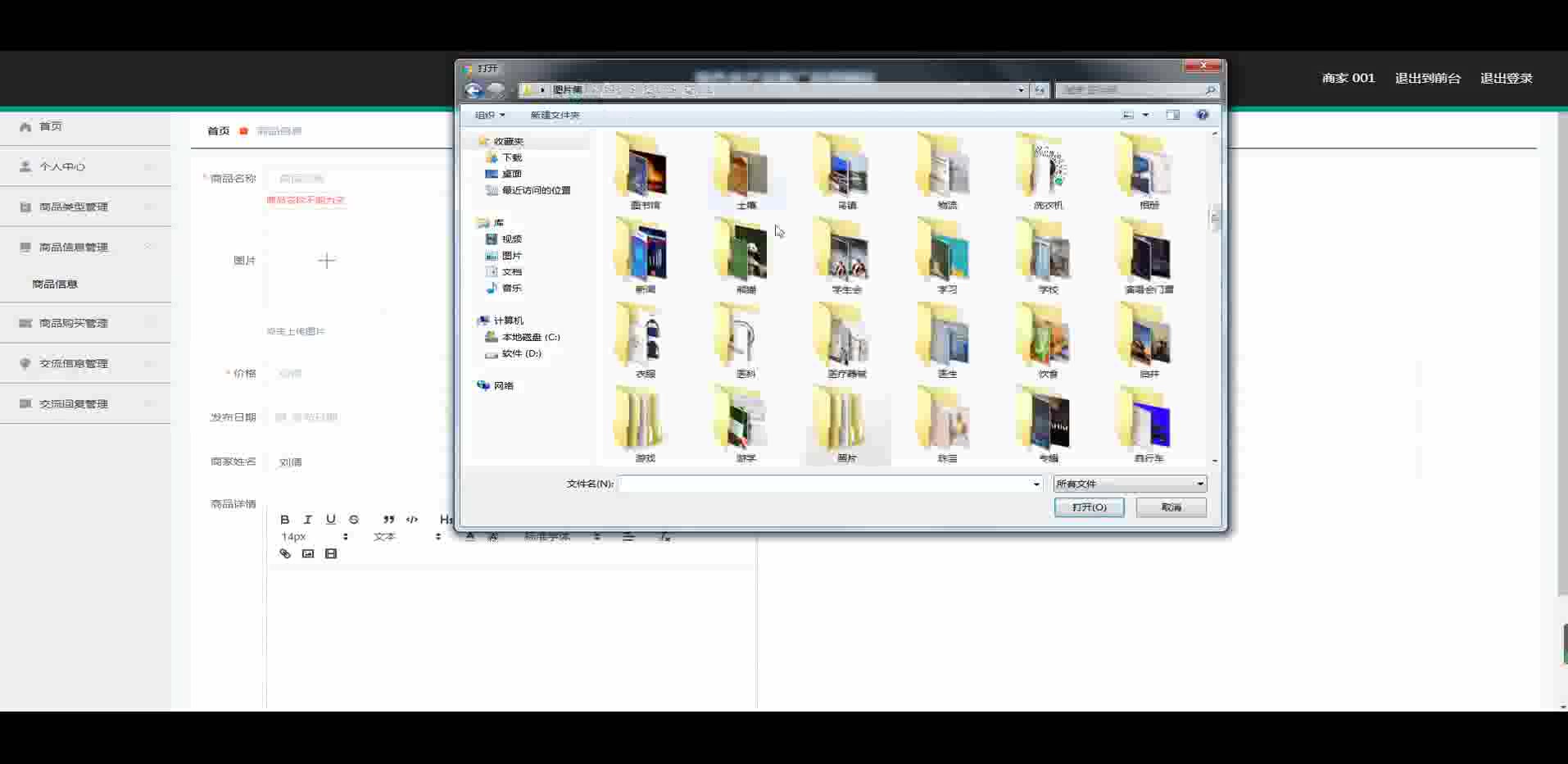
Task: Open the 文本 heading style dropdown
Action: click(x=407, y=536)
